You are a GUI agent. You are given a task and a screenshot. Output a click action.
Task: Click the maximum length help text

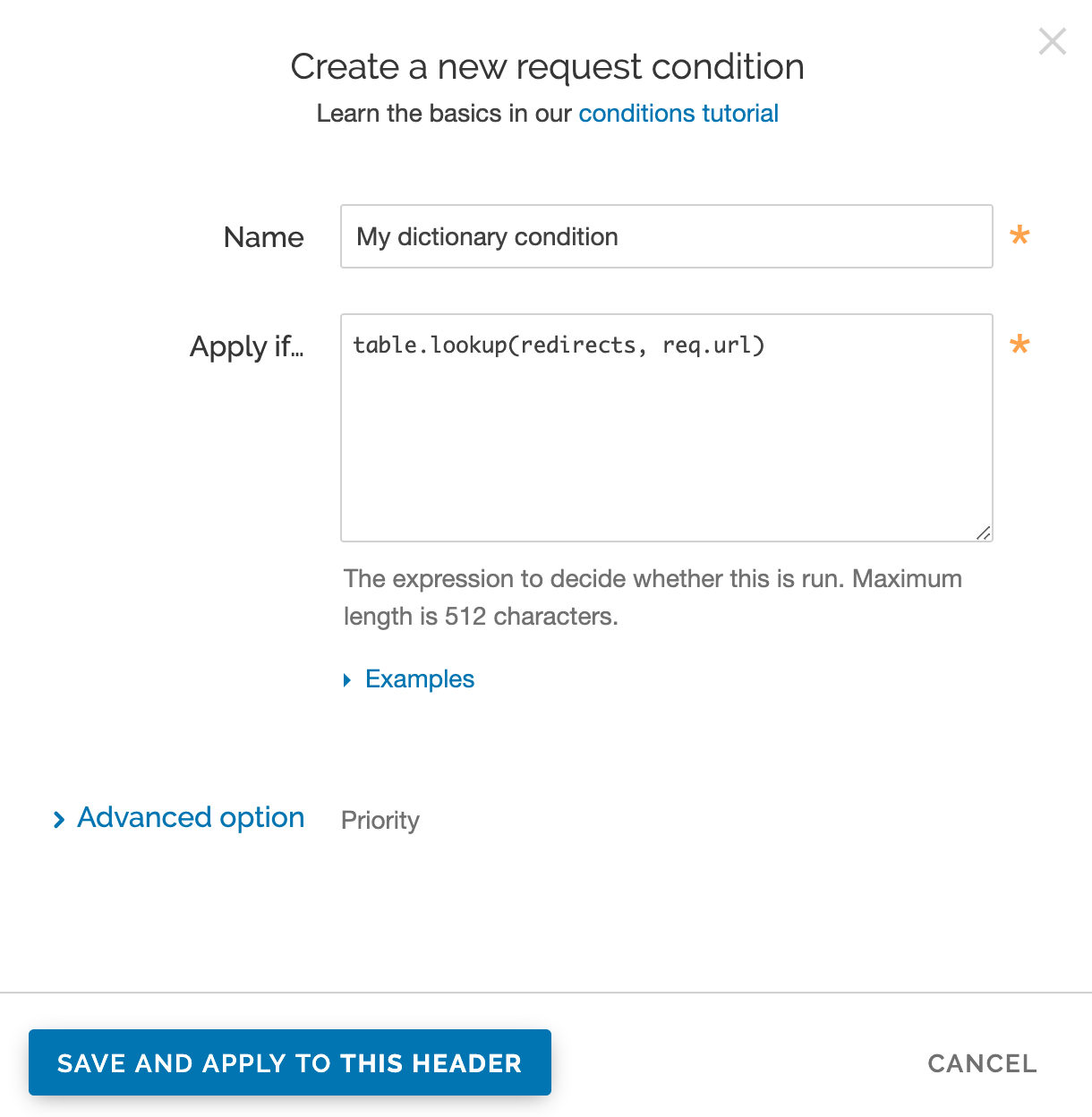653,597
